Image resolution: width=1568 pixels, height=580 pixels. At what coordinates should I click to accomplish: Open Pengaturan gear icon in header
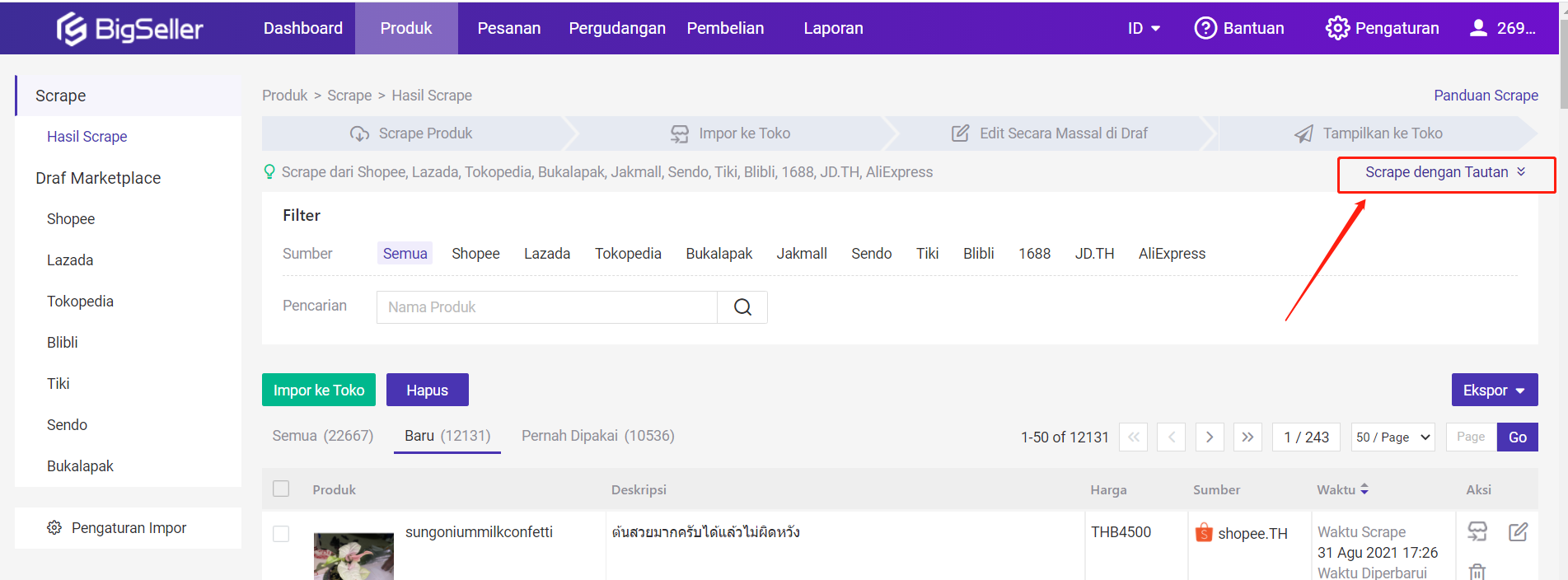[x=1337, y=28]
